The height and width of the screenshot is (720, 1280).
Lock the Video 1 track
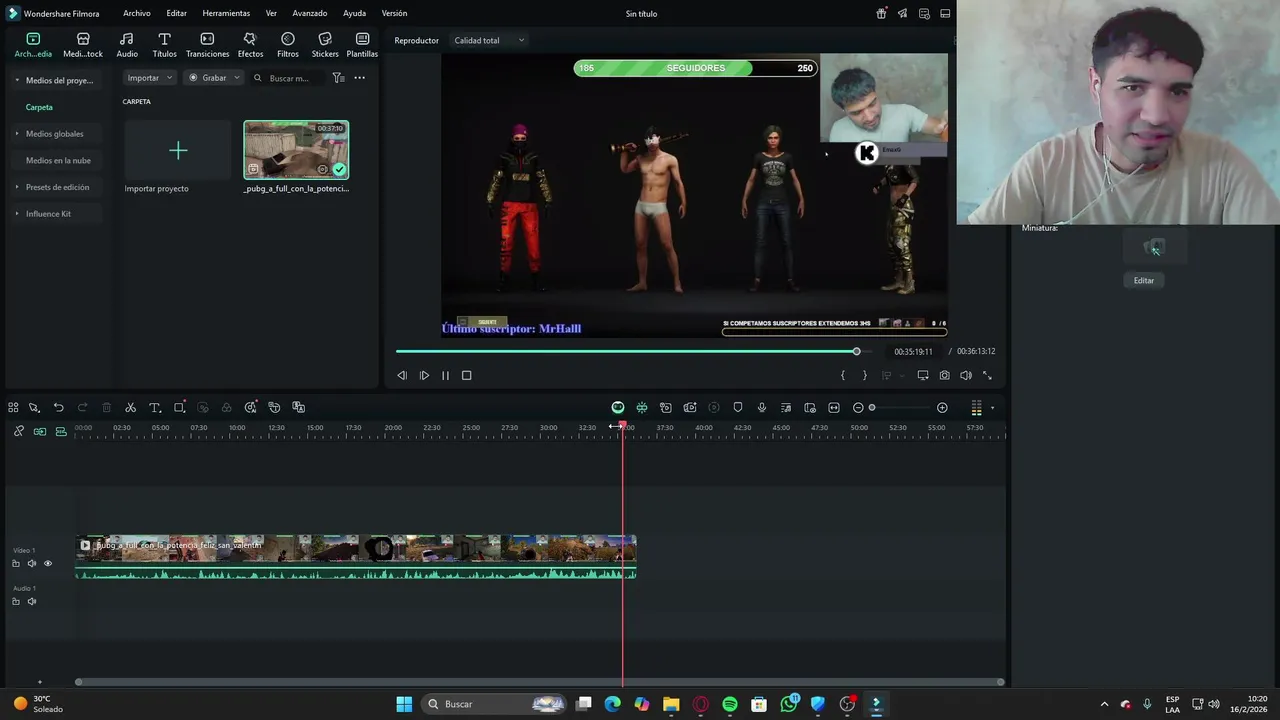(15, 564)
